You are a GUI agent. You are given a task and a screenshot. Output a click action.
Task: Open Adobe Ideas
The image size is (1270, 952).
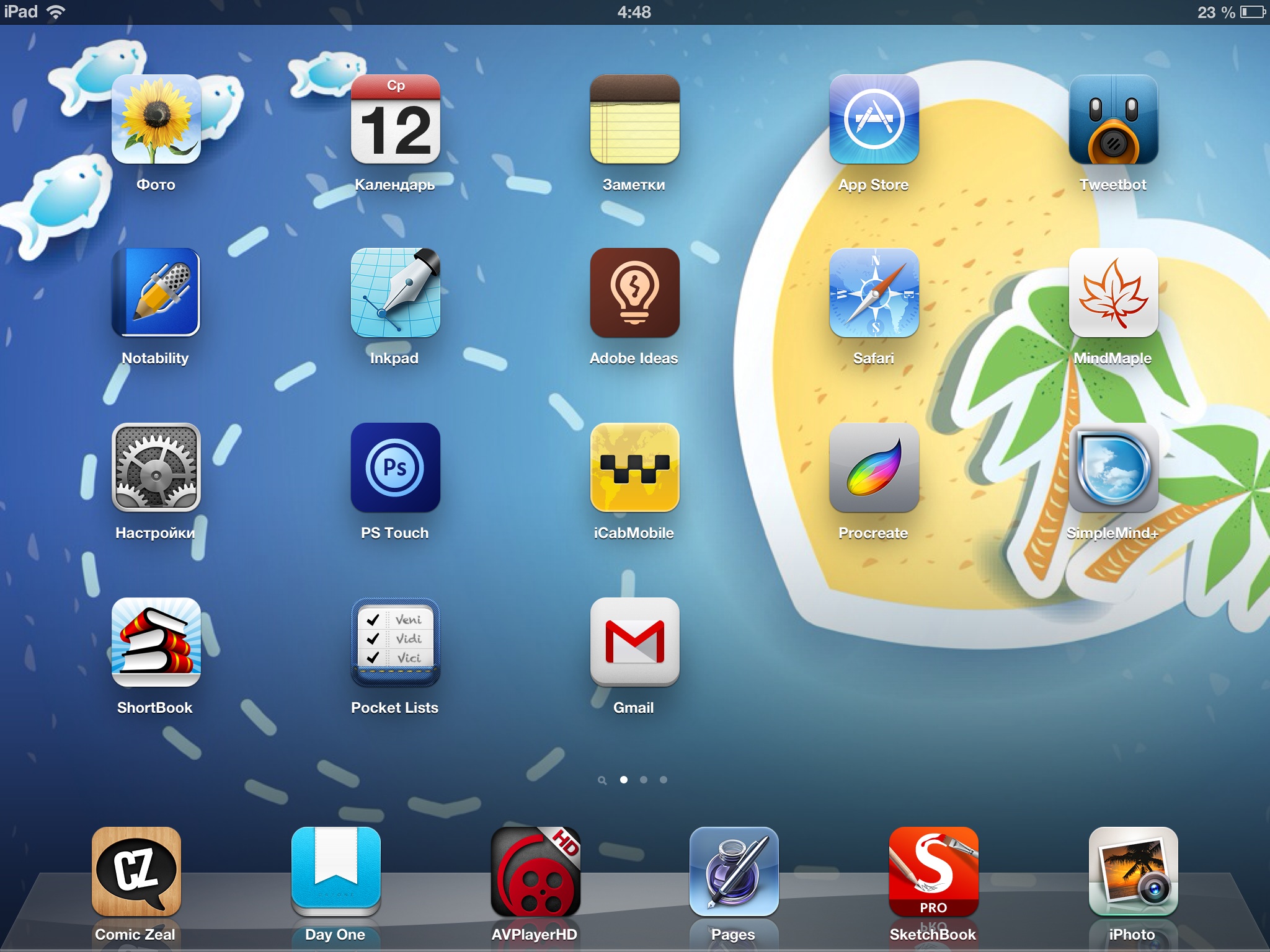[x=635, y=293]
